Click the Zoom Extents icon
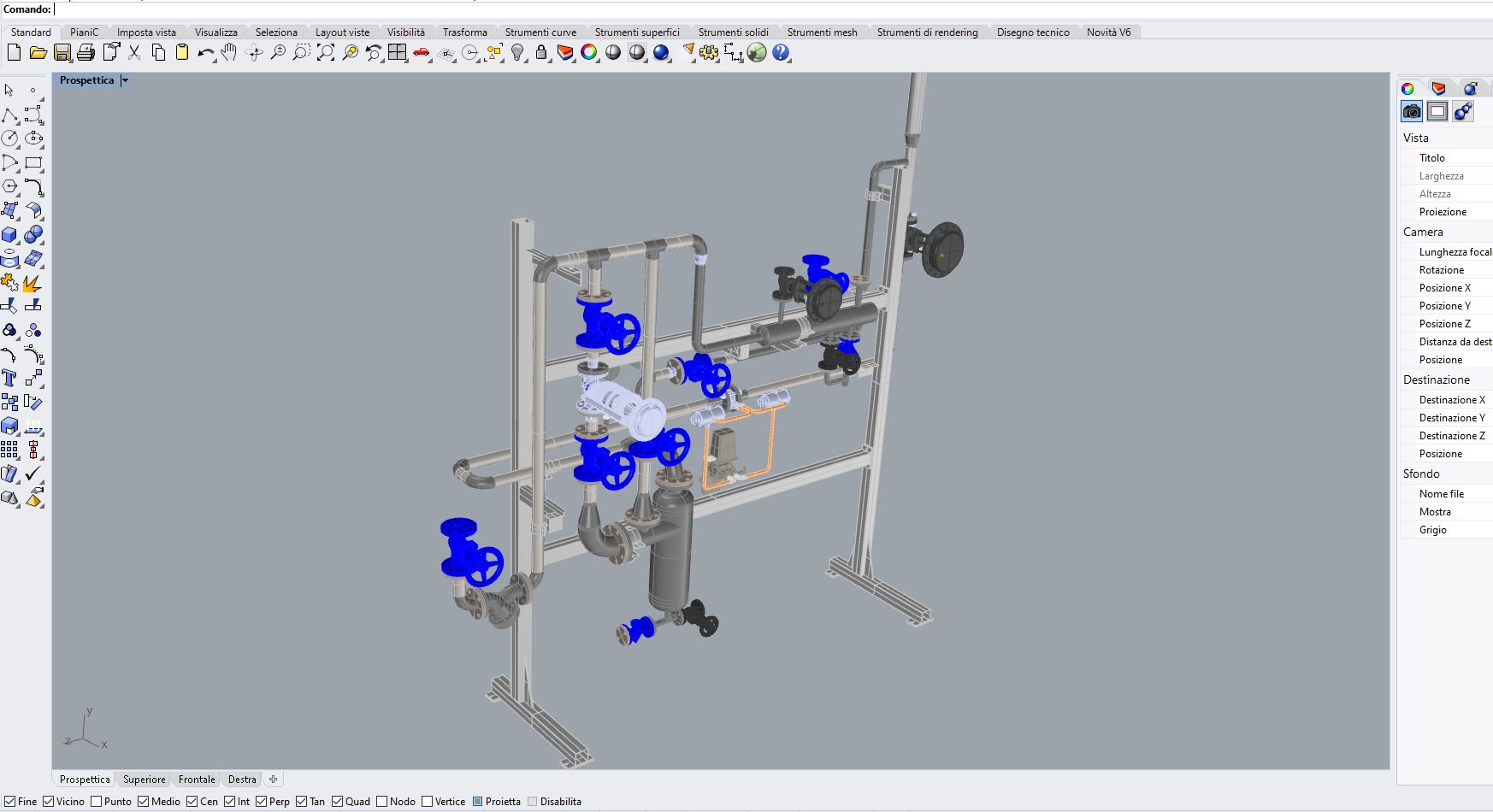Viewport: 1493px width, 812px height. [x=326, y=53]
